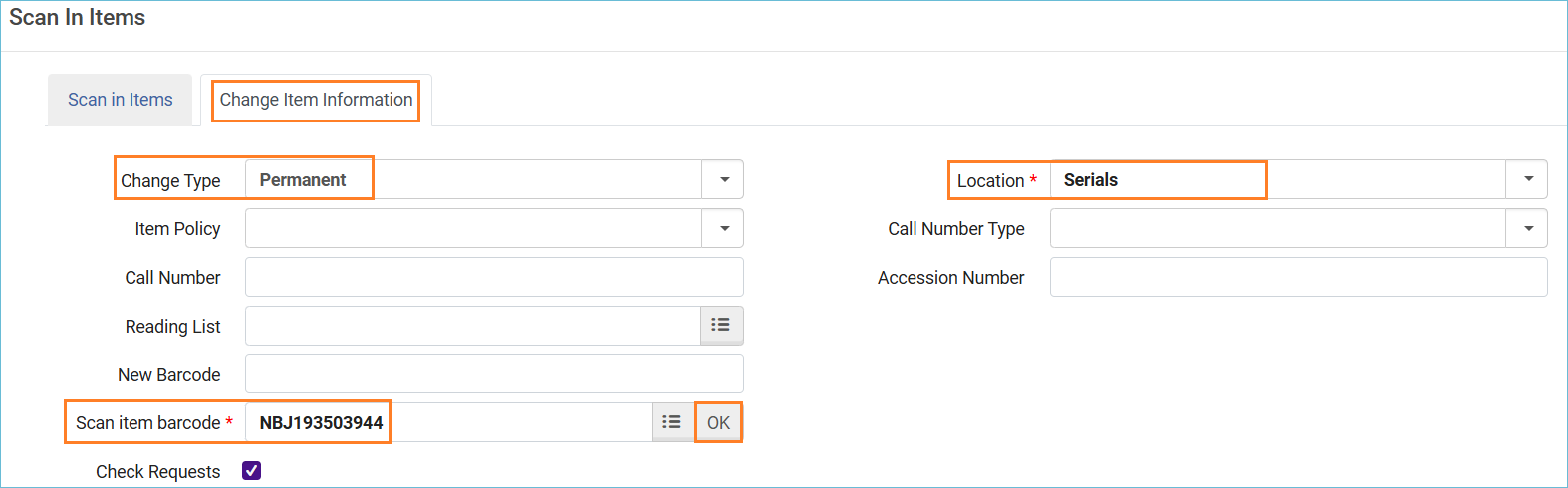Click the Permanent value in Change Type

tap(303, 180)
